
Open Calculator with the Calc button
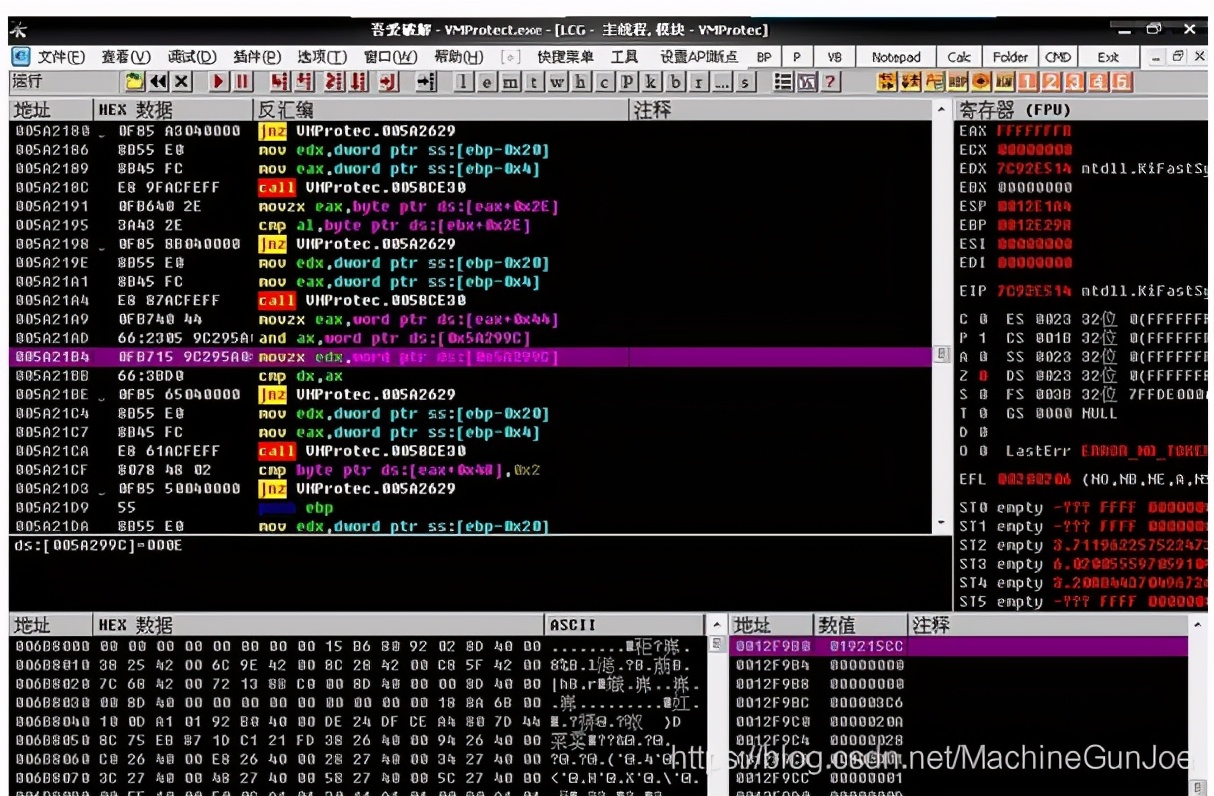click(959, 57)
